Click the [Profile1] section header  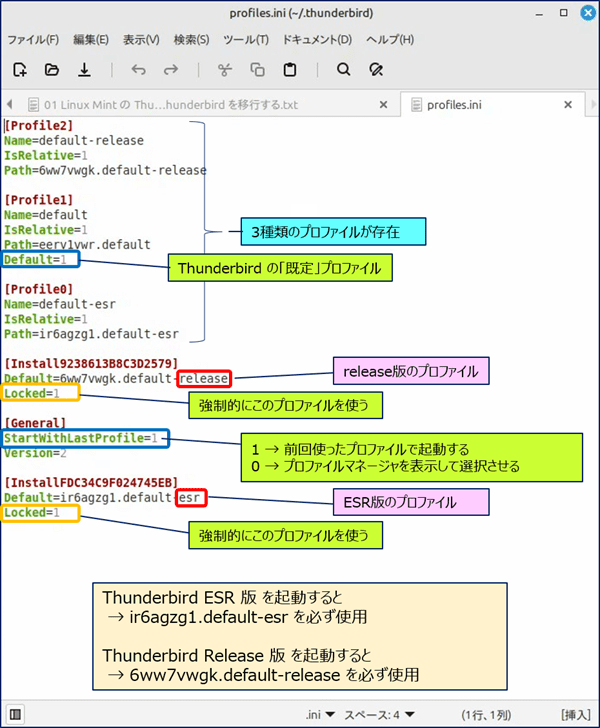(39, 200)
